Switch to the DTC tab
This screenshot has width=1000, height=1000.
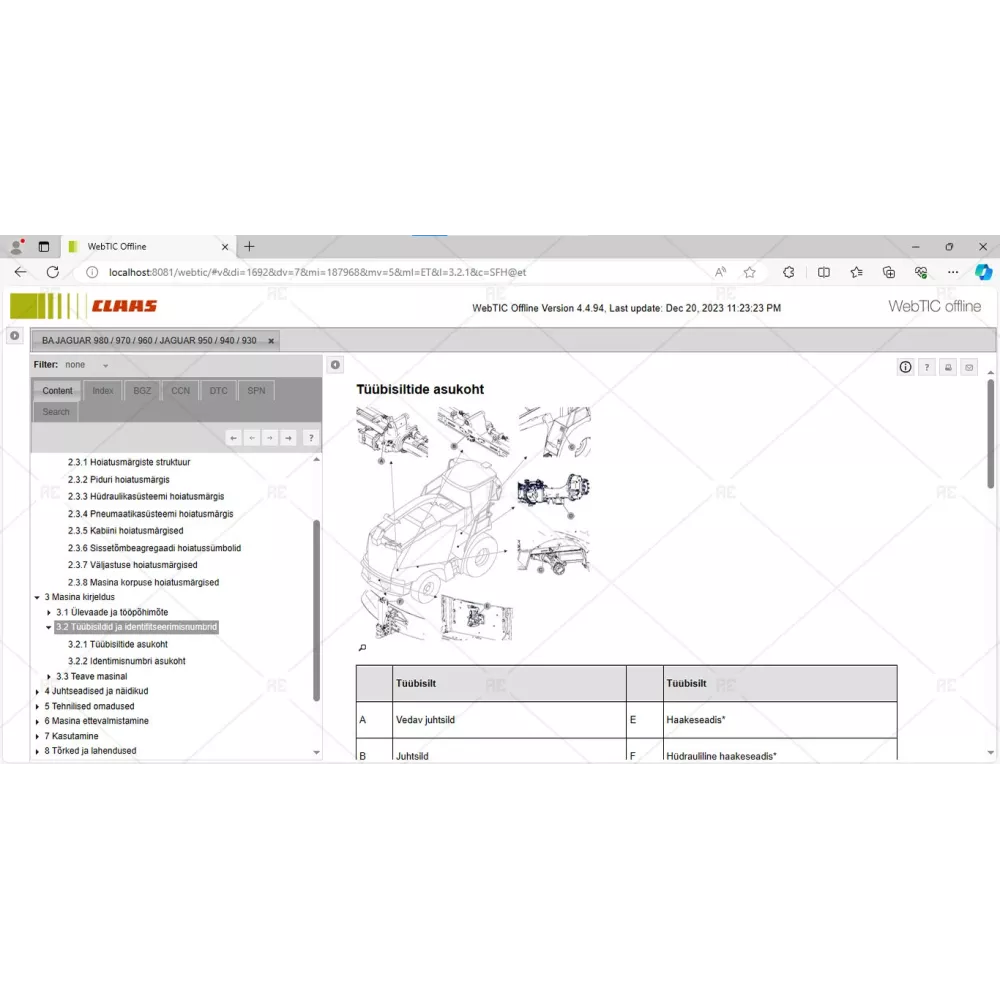tap(218, 391)
